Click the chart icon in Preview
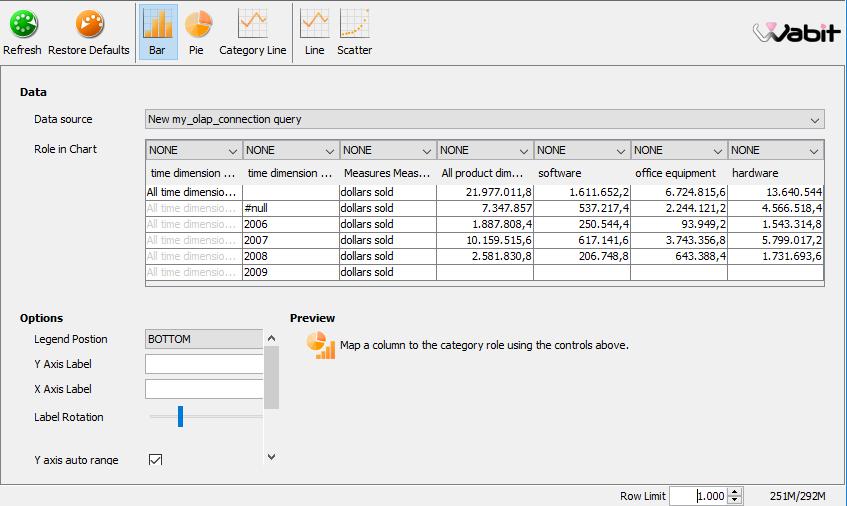Viewport: 847px width, 506px height. [321, 346]
